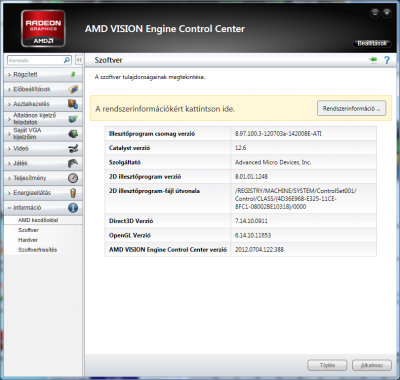Expand Saját VGA kijelzőim section
The height and width of the screenshot is (380, 400).
43,134
